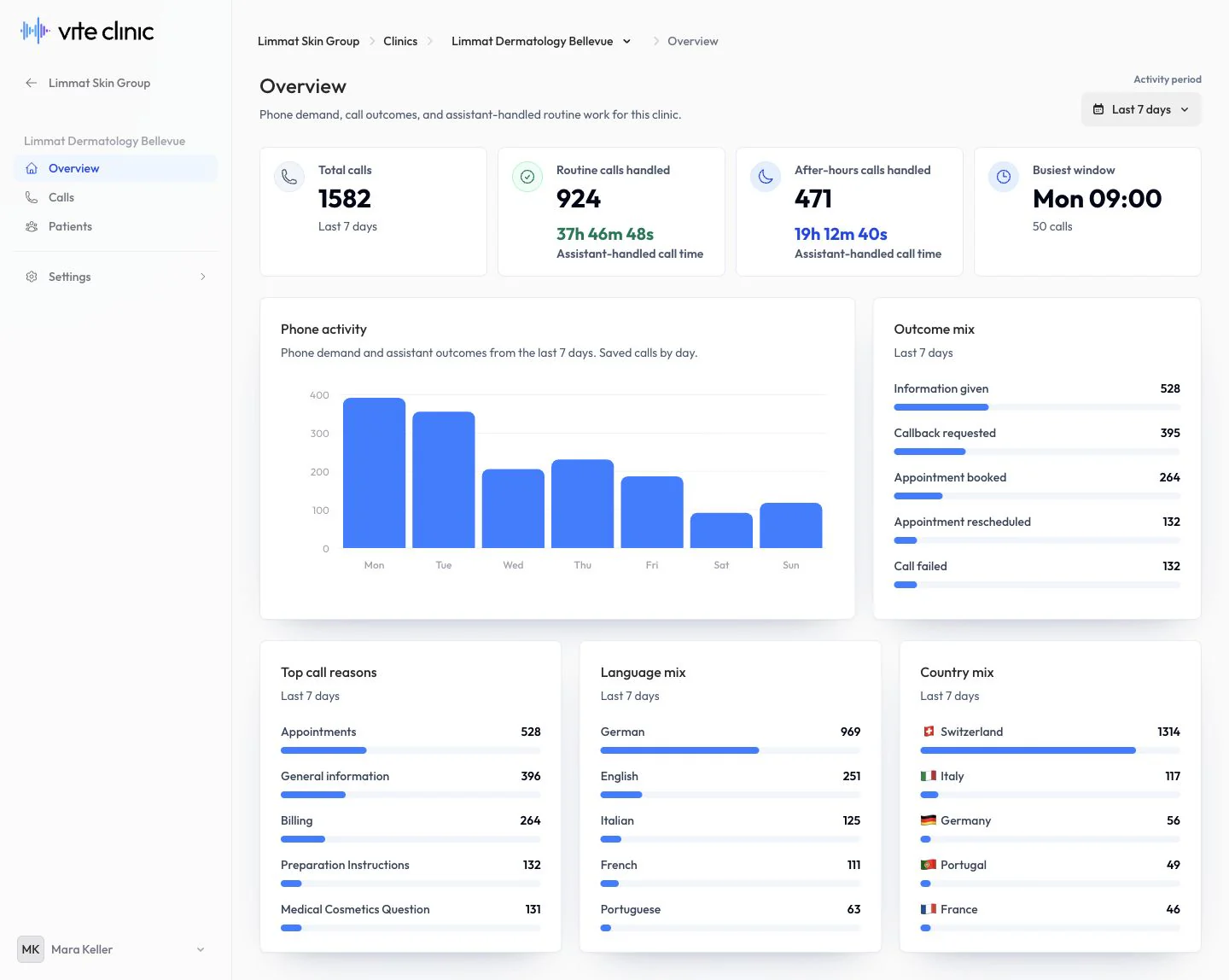The width and height of the screenshot is (1229, 980).
Task: Click the Overview home icon in sidebar
Action: click(32, 168)
